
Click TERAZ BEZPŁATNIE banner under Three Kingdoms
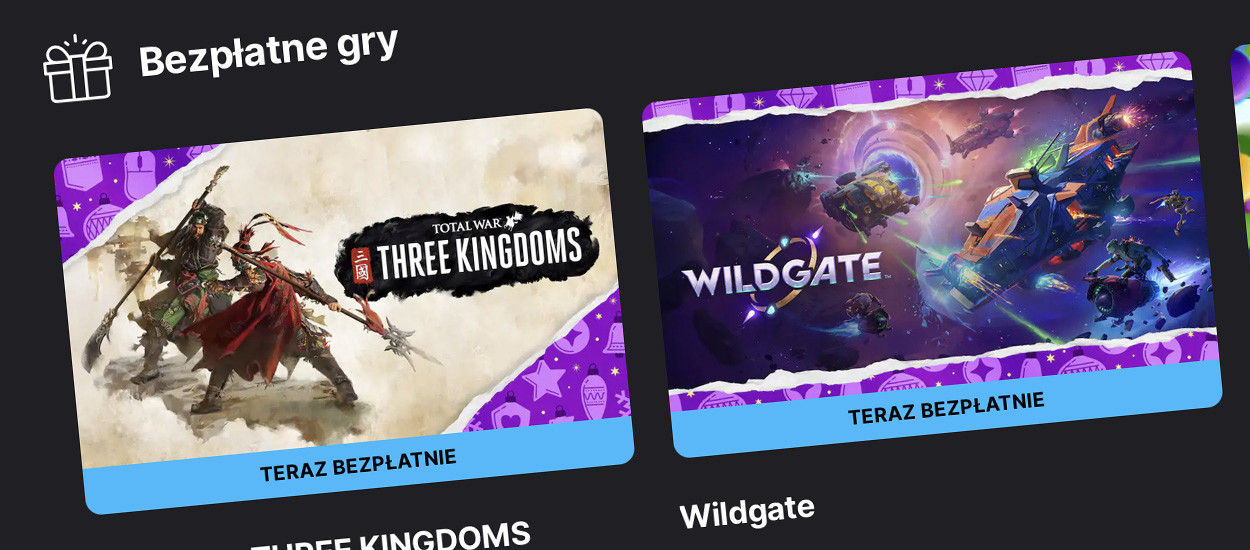[x=358, y=465]
